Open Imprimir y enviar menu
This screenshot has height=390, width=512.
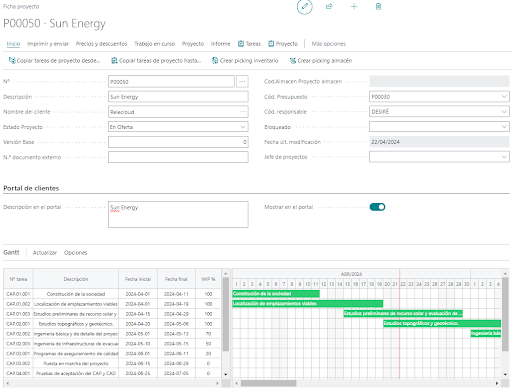48,44
